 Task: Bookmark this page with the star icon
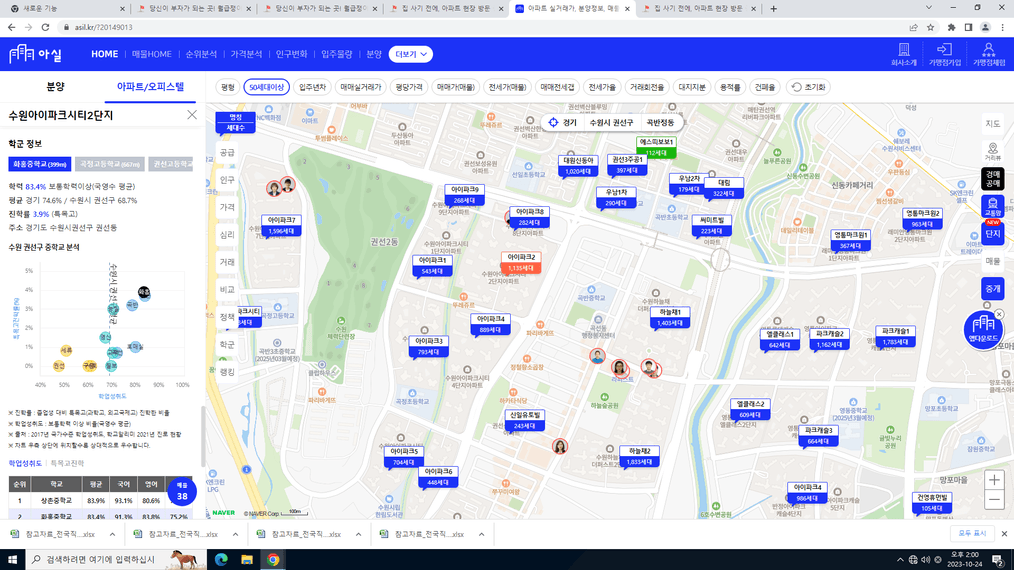pos(931,27)
